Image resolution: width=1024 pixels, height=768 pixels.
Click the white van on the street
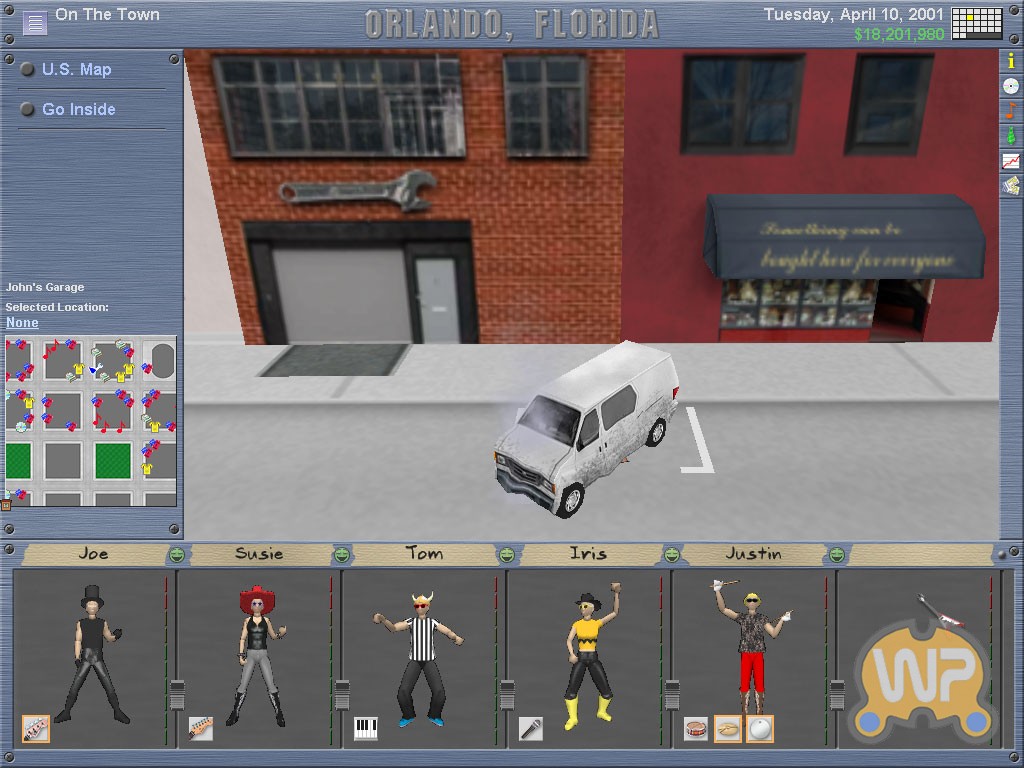click(x=585, y=424)
